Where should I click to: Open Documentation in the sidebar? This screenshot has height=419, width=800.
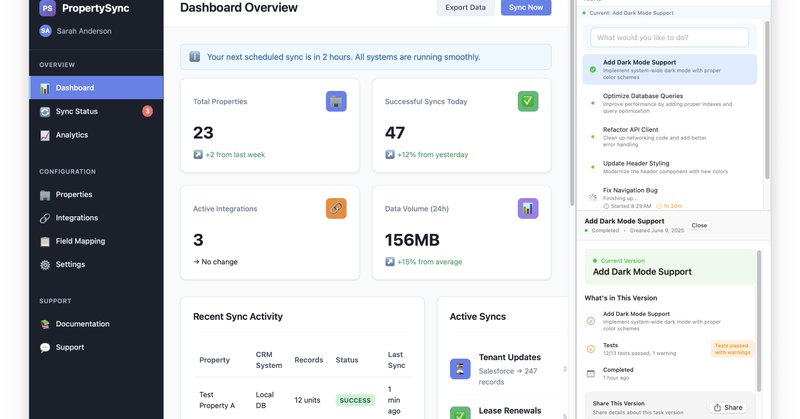click(x=96, y=324)
